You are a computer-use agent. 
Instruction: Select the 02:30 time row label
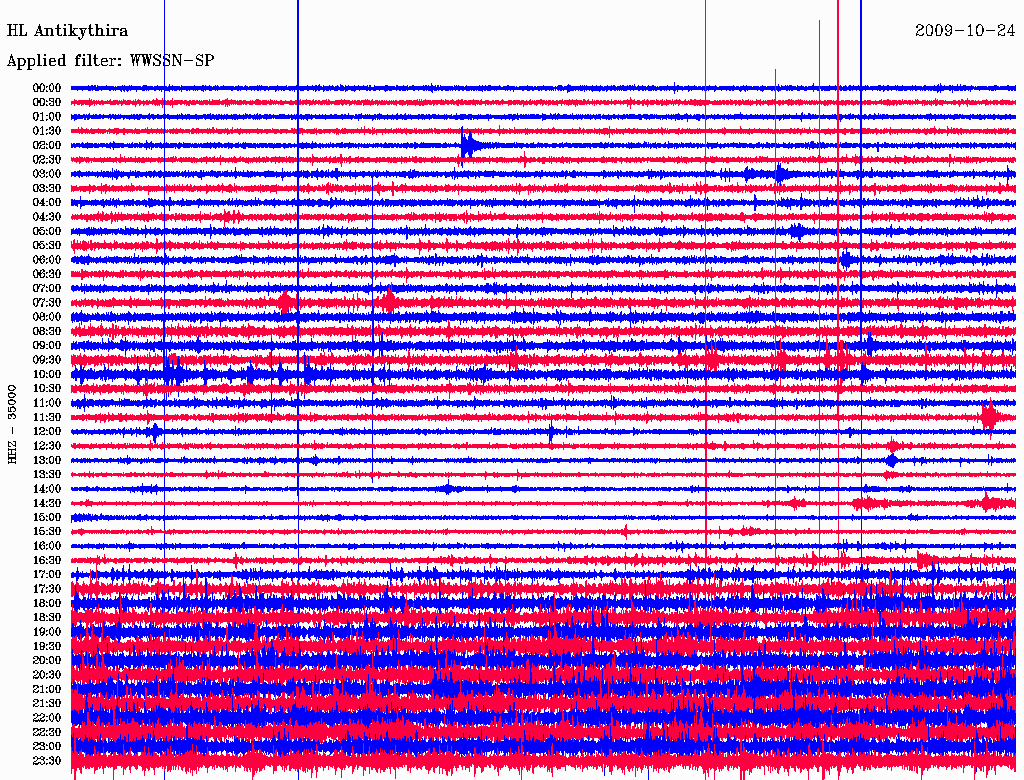pyautogui.click(x=47, y=160)
